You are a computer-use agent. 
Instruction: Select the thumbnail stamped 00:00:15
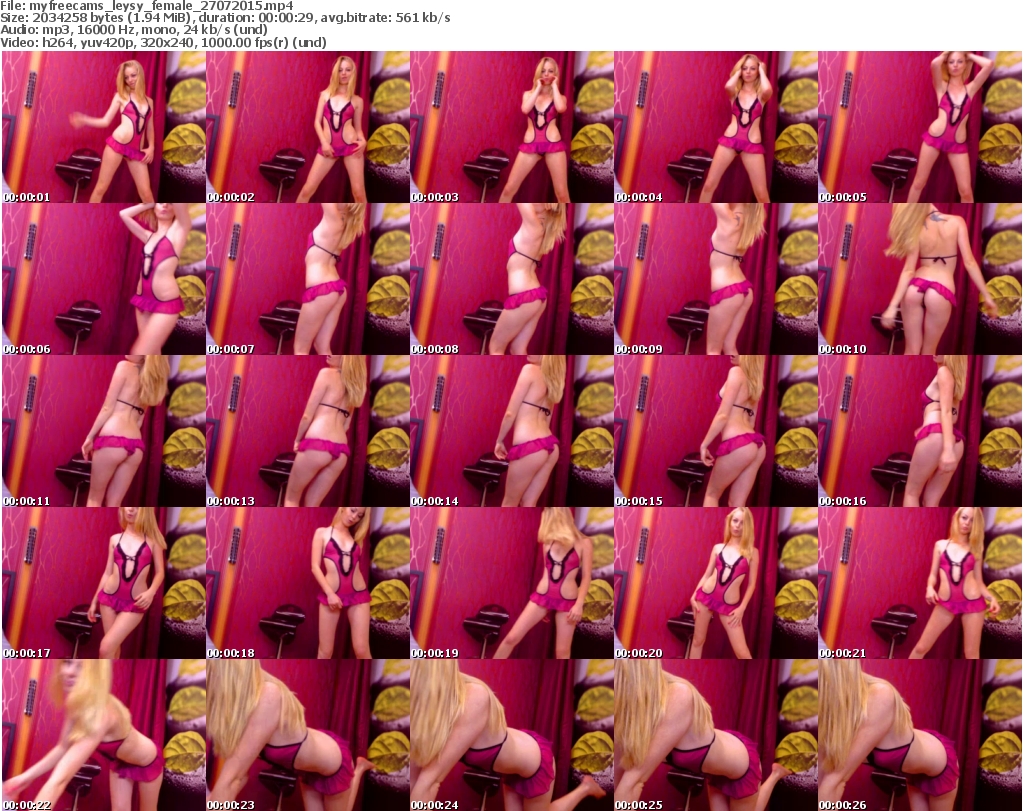pos(716,431)
